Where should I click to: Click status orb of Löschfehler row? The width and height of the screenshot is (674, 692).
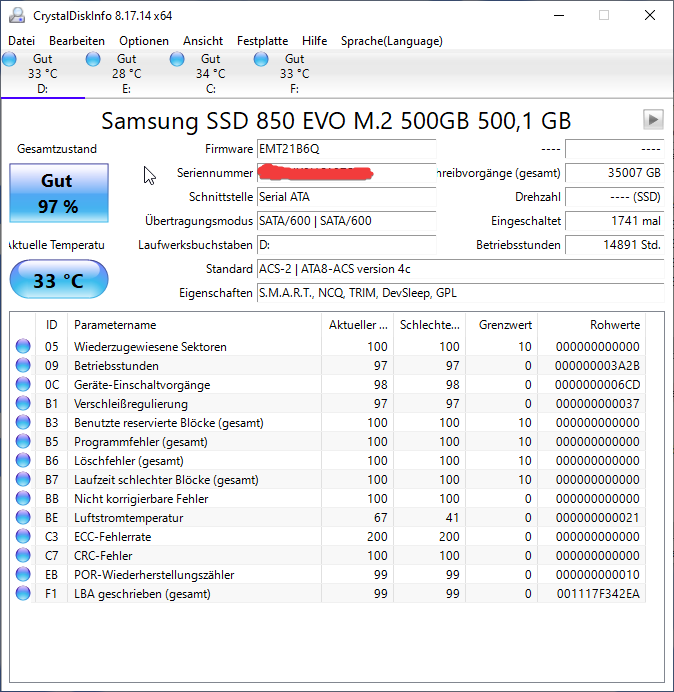pyautogui.click(x=23, y=460)
